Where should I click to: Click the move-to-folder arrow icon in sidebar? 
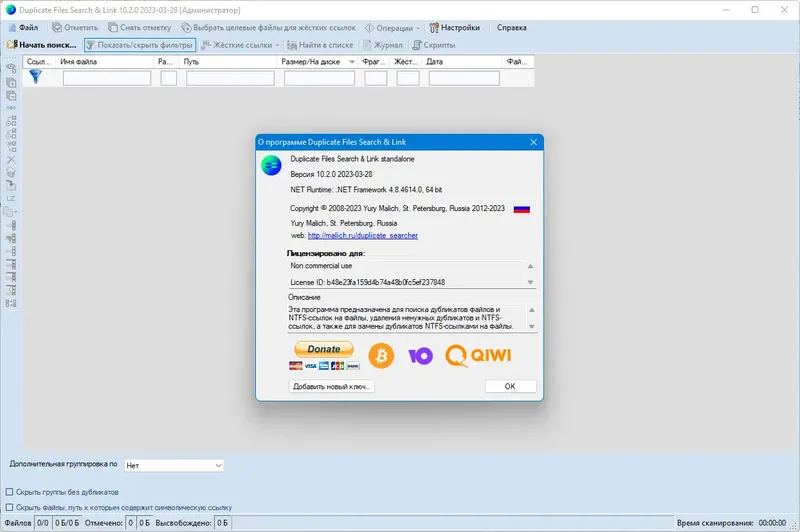pos(11,186)
